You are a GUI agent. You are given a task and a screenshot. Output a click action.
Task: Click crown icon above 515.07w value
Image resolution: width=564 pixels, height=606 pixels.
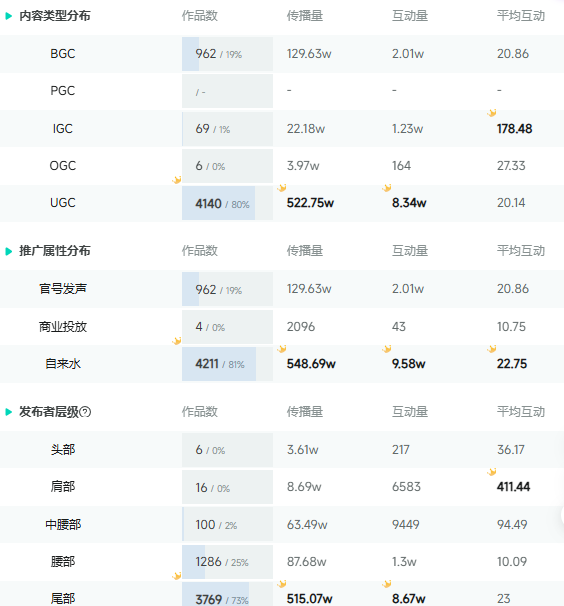pos(282,584)
